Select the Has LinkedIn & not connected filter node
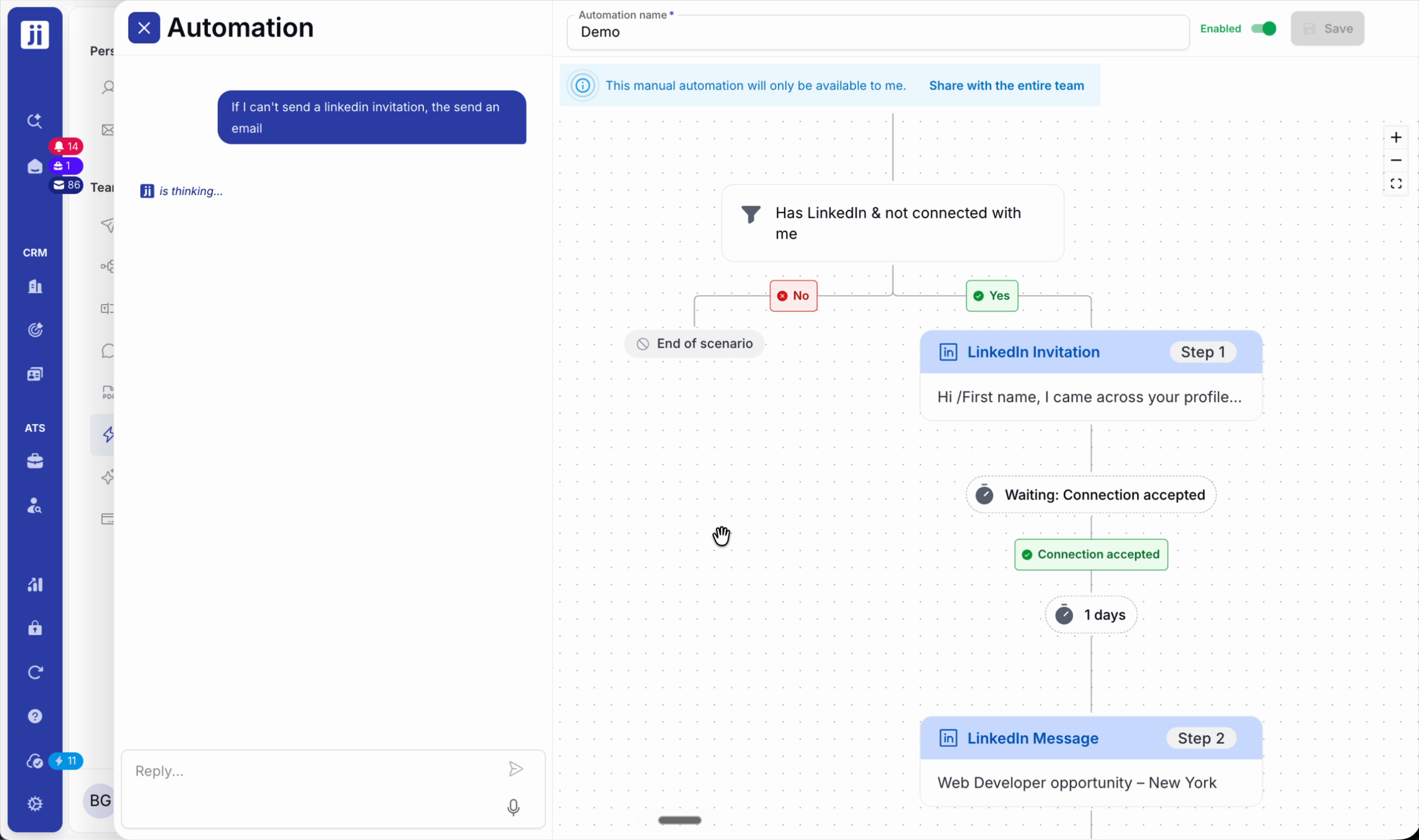Image resolution: width=1419 pixels, height=840 pixels. pyautogui.click(x=893, y=223)
